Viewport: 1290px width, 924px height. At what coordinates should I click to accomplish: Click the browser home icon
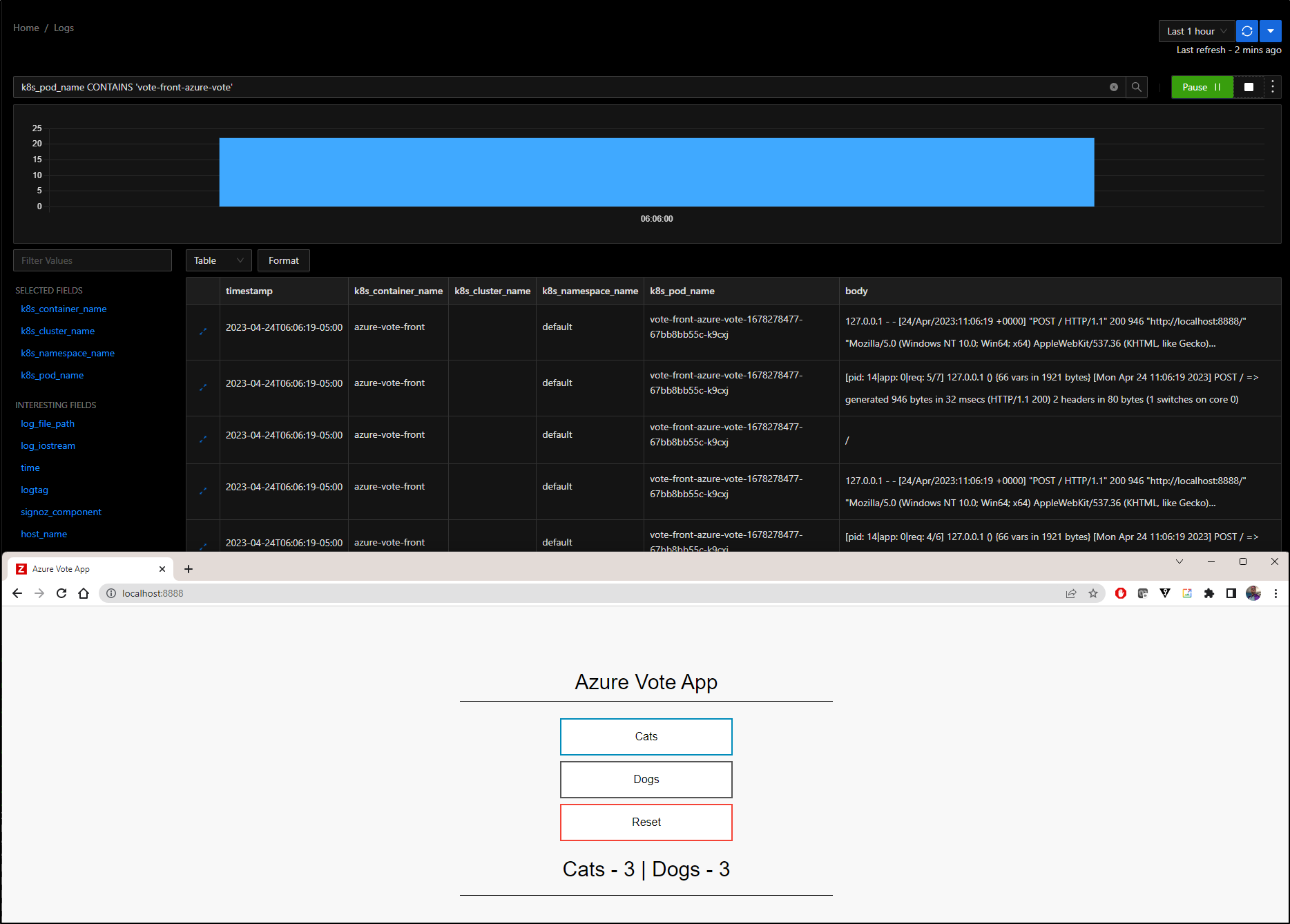(84, 593)
